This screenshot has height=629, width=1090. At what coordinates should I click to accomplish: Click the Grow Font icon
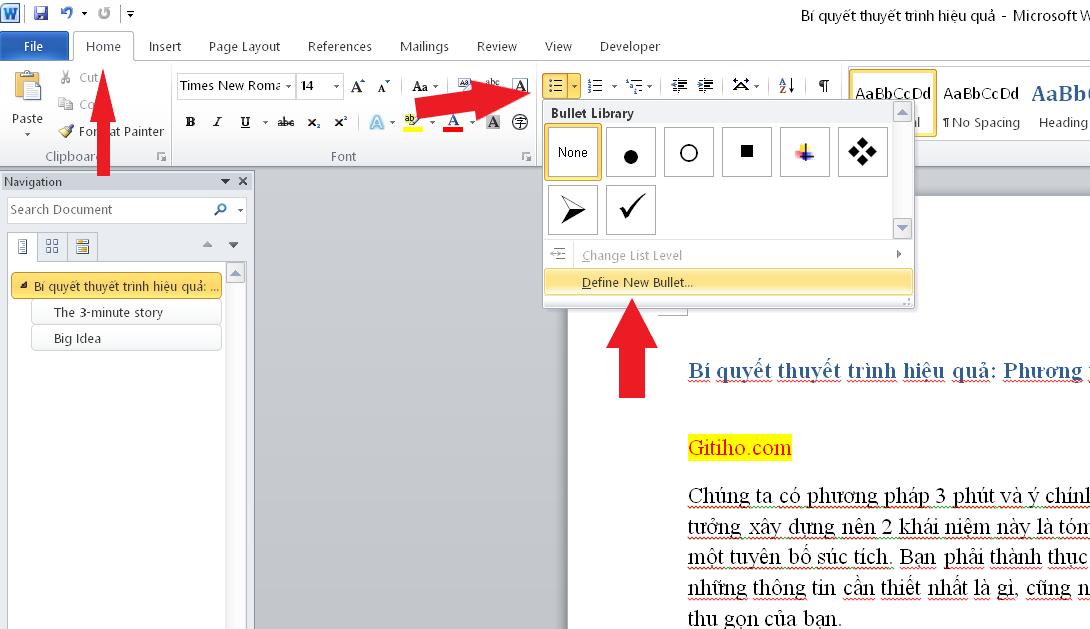tap(358, 86)
